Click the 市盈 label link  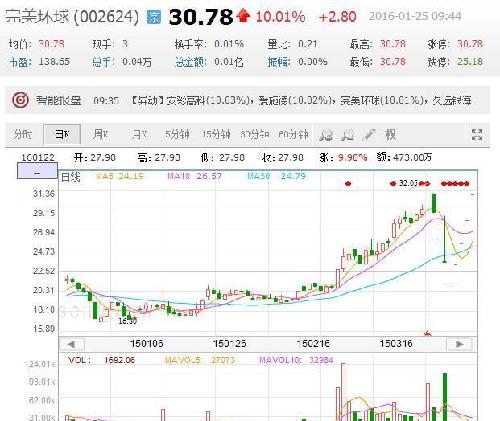pyautogui.click(x=20, y=62)
